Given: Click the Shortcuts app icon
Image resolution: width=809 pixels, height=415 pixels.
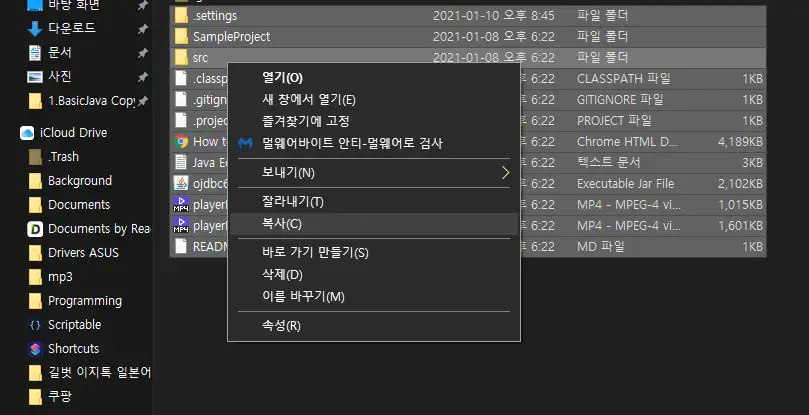Looking at the screenshot, I should [35, 349].
